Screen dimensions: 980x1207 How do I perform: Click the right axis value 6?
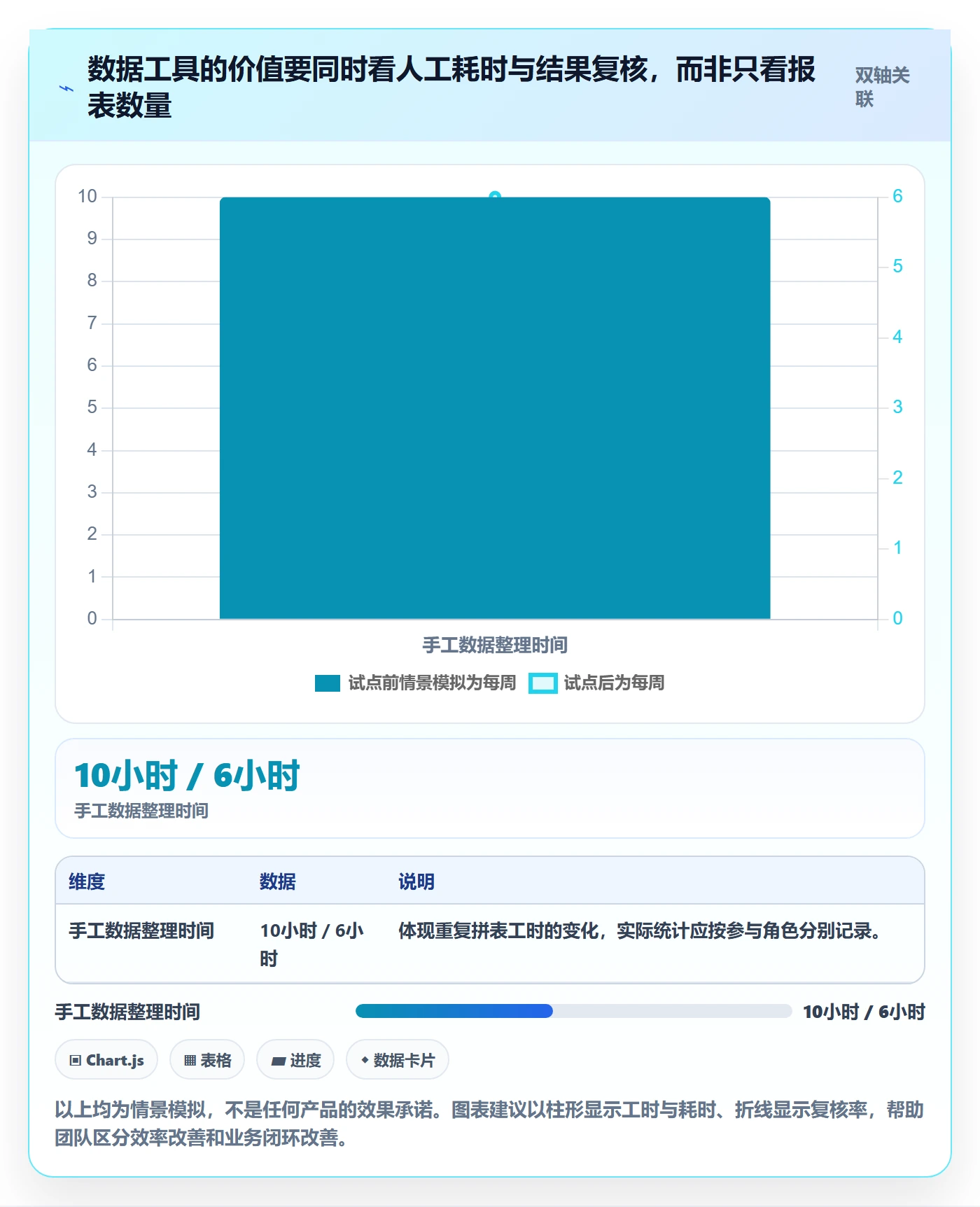[x=897, y=196]
